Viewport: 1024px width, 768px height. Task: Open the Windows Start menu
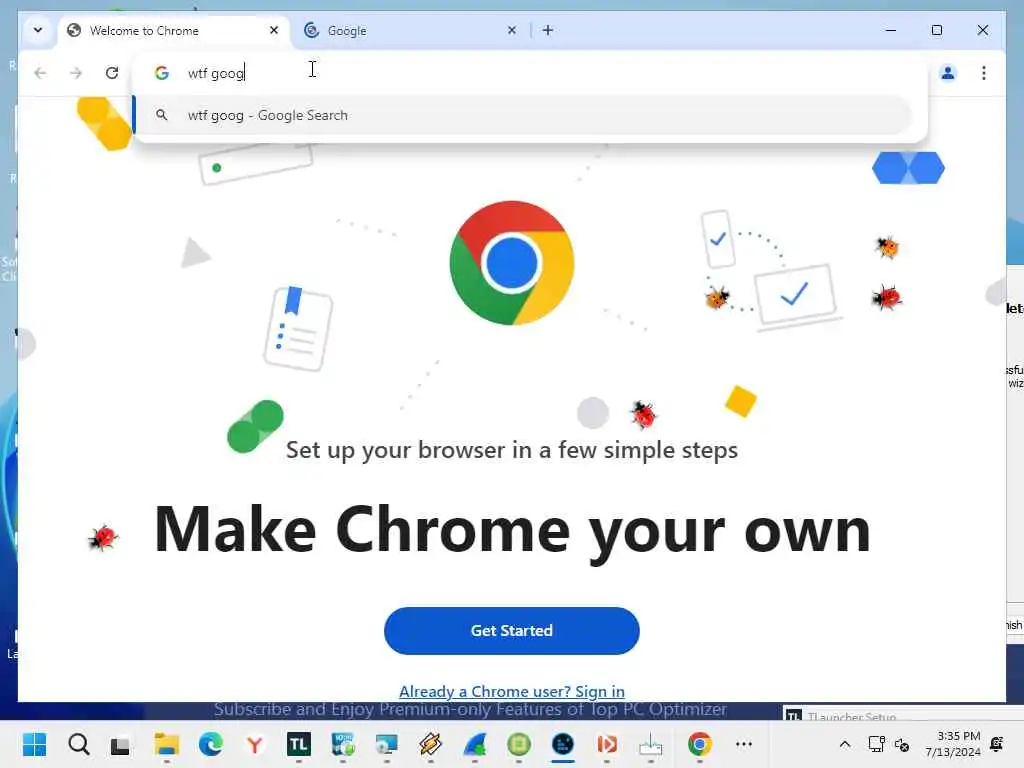(x=34, y=744)
